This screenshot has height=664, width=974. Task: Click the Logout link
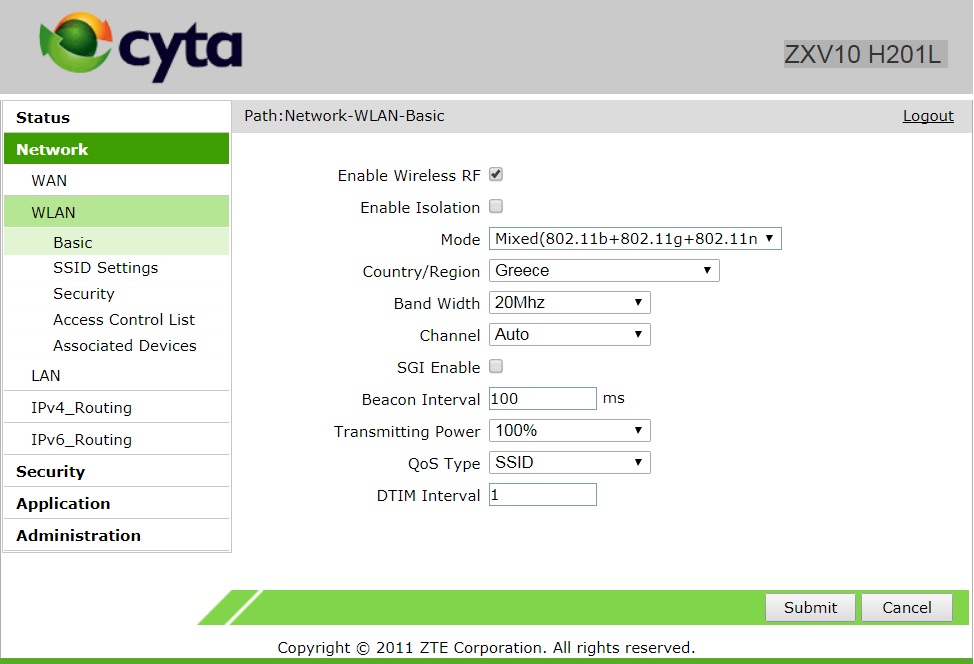pyautogui.click(x=928, y=116)
